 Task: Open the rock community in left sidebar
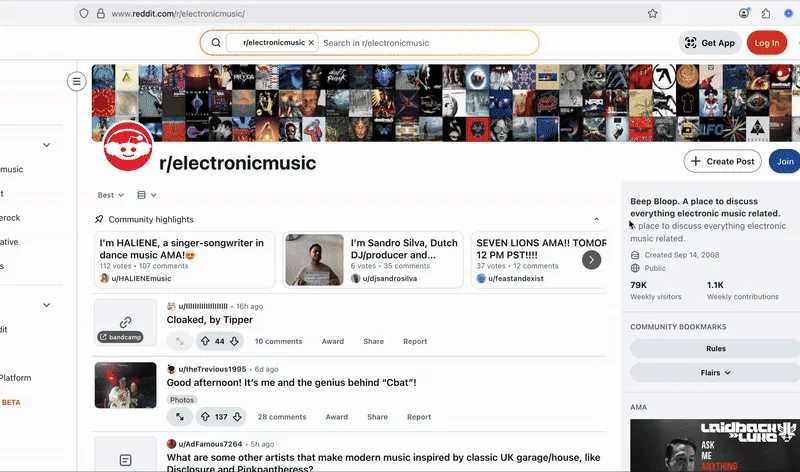10,217
